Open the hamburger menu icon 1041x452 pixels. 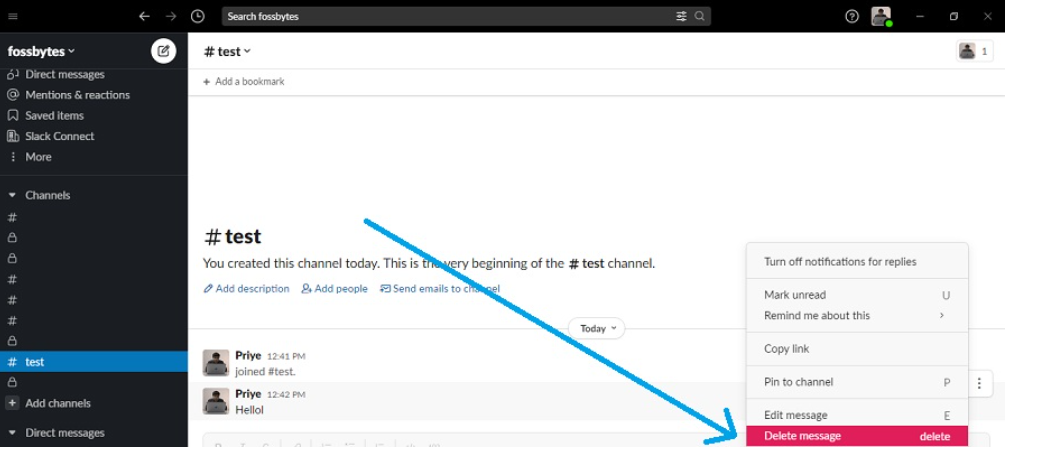tap(13, 16)
